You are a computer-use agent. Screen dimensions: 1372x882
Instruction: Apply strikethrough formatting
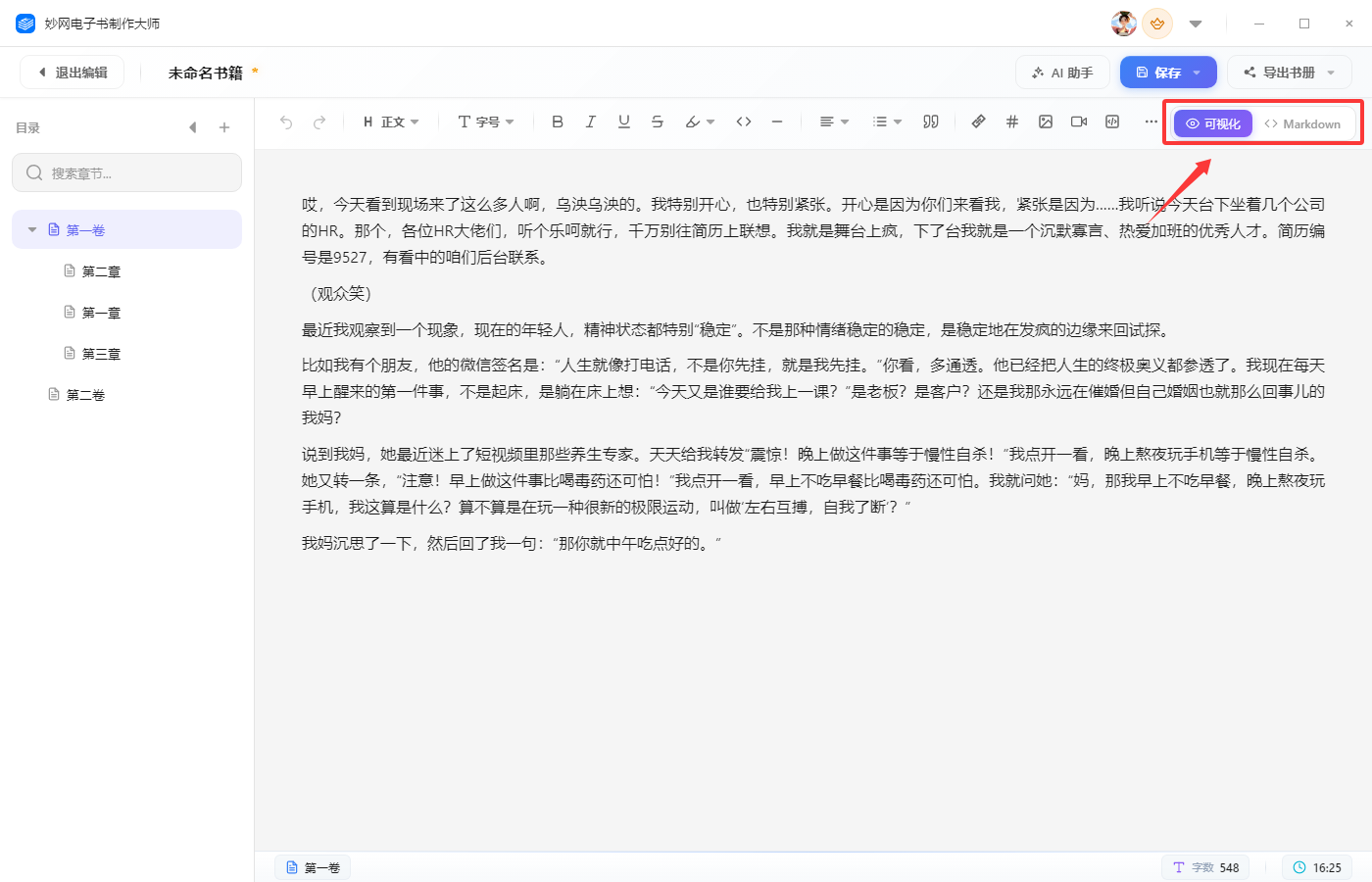[658, 122]
